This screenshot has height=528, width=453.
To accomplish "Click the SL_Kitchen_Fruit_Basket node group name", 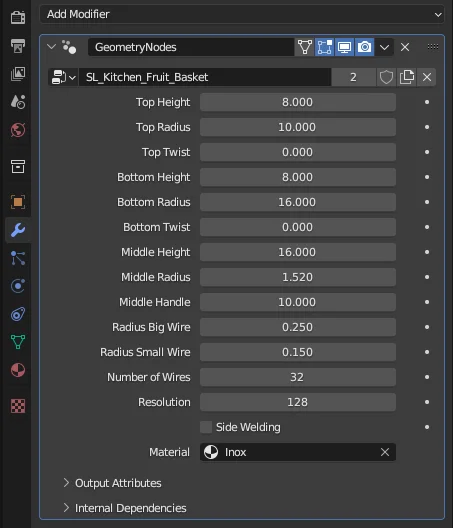I will point(205,77).
